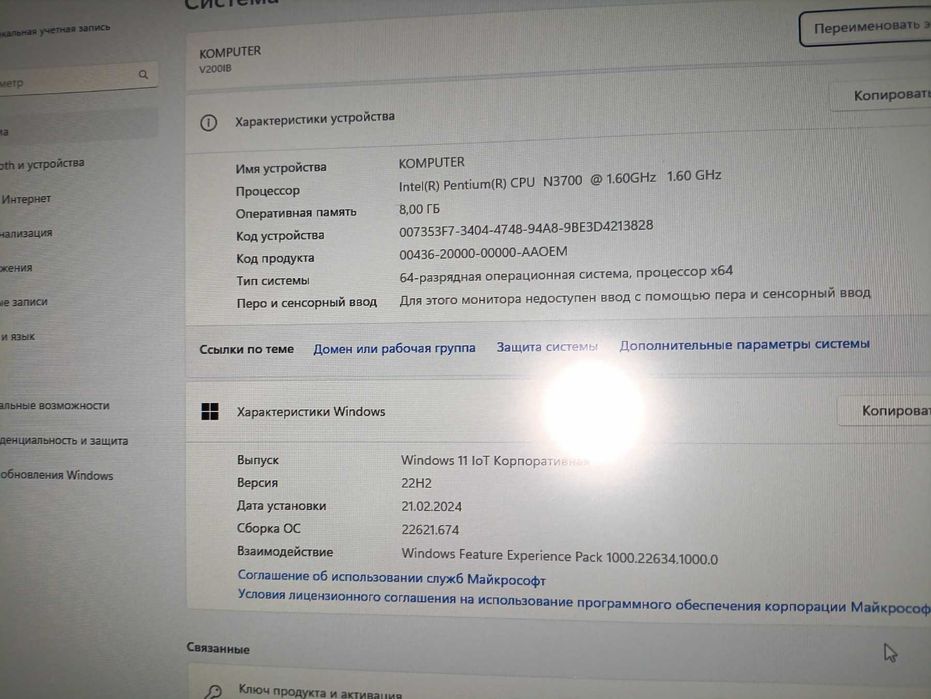
Task: Open Защита системы link
Action: (547, 347)
